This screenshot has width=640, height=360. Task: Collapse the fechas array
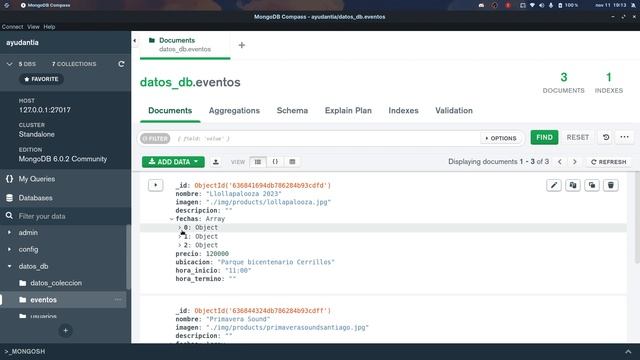(x=171, y=219)
